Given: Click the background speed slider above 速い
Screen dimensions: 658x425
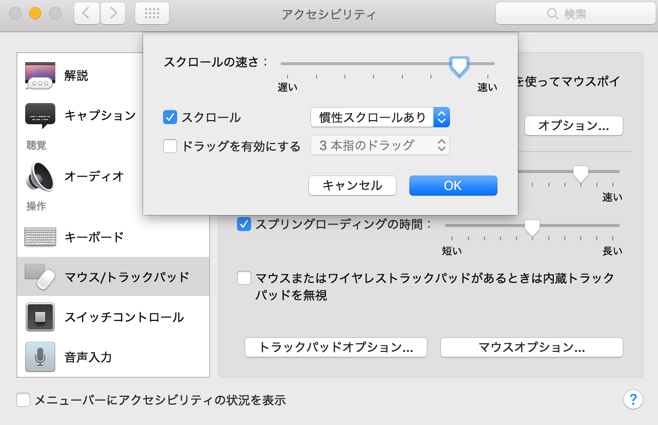Looking at the screenshot, I should (581, 174).
